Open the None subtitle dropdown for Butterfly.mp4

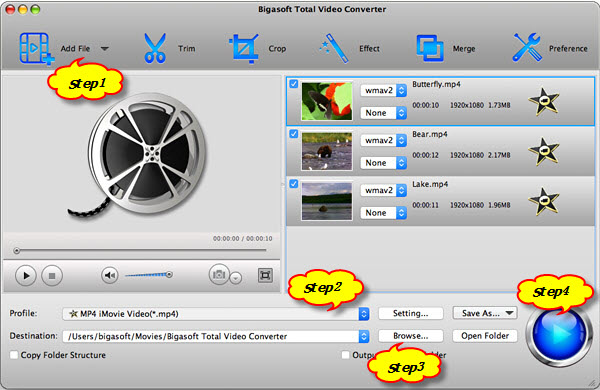click(x=383, y=113)
